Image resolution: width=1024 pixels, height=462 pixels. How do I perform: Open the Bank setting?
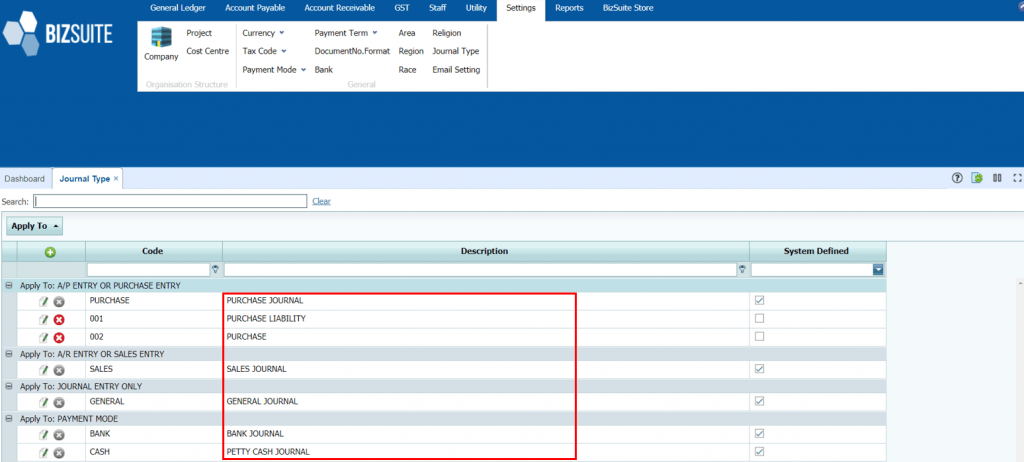pos(323,69)
